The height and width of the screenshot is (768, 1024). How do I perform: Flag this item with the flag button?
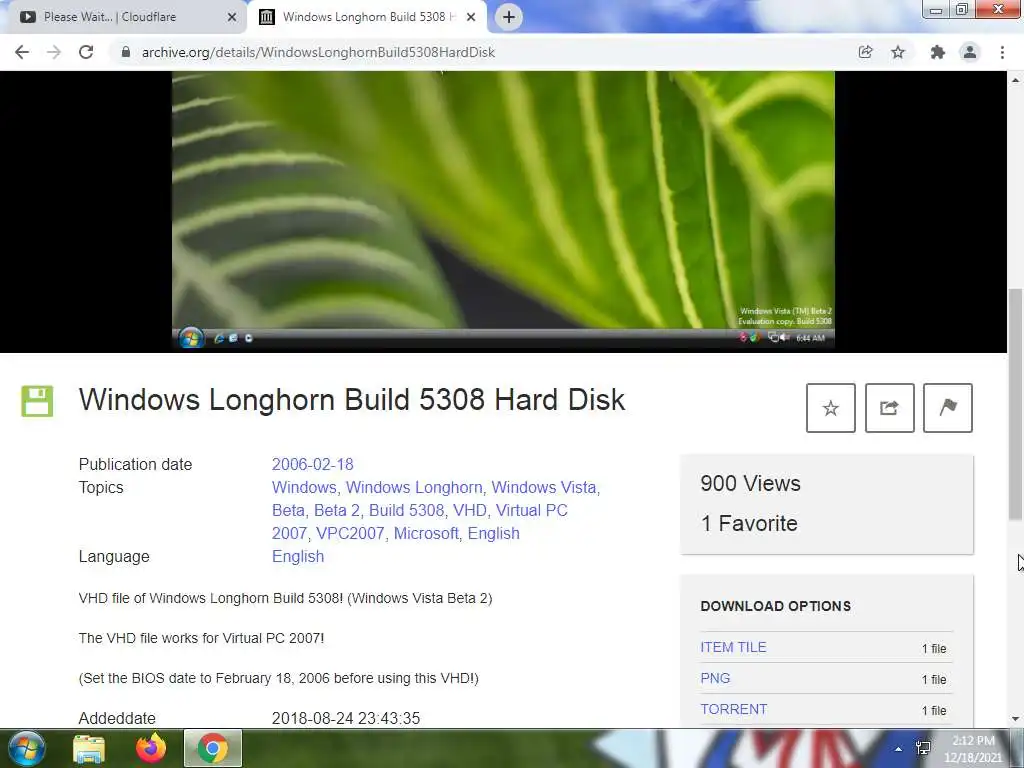(x=948, y=408)
